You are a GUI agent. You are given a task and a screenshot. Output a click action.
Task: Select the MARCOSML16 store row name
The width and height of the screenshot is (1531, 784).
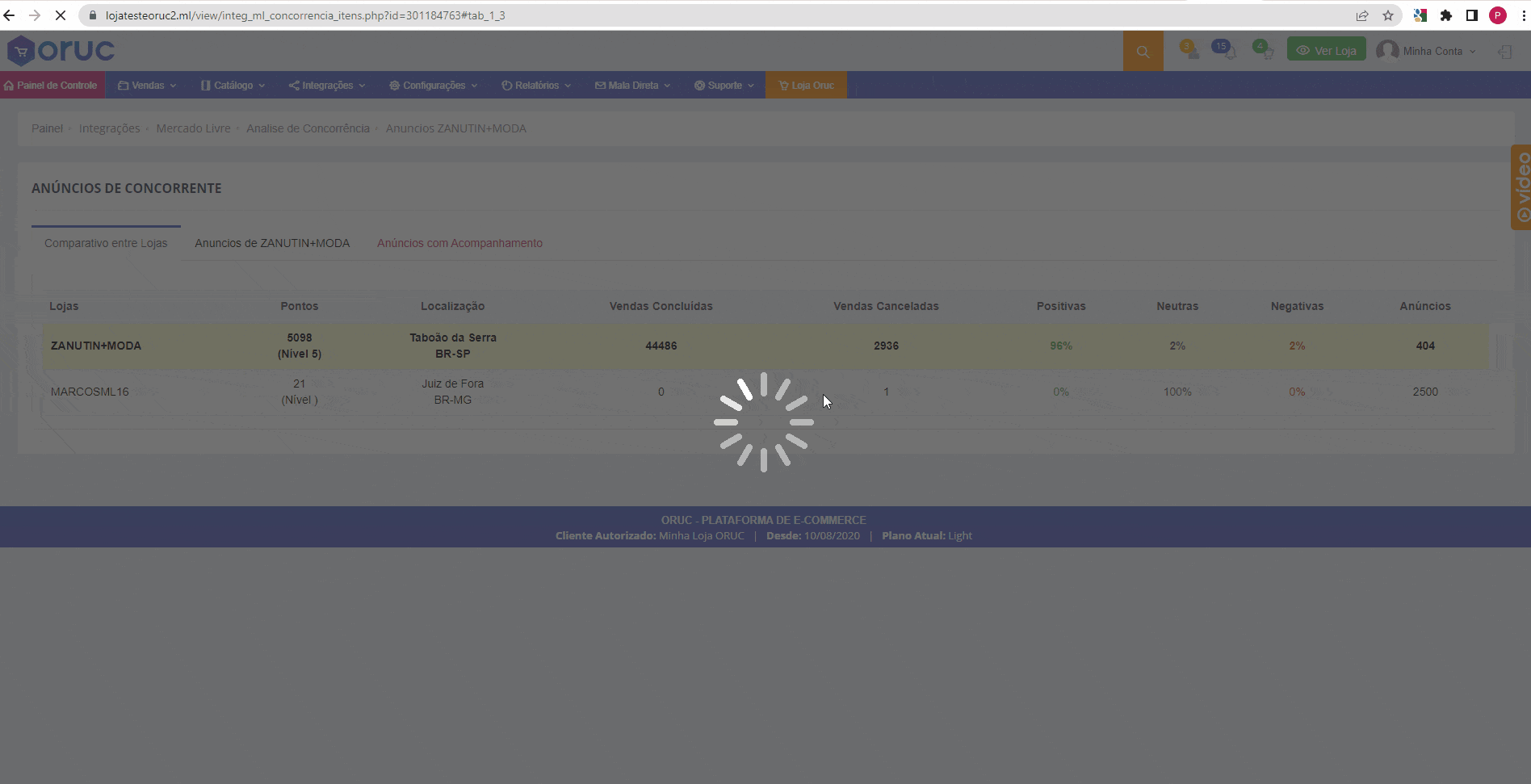(90, 392)
